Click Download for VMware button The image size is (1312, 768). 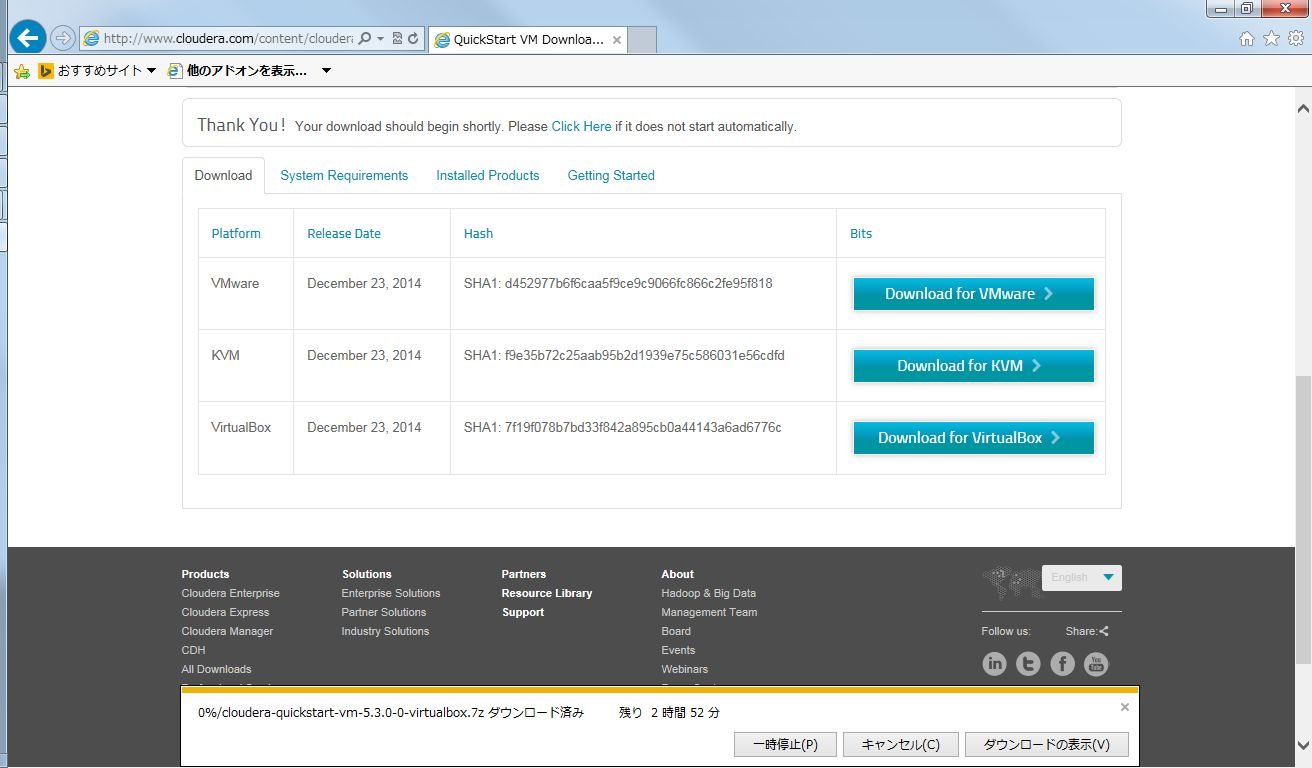pyautogui.click(x=973, y=294)
